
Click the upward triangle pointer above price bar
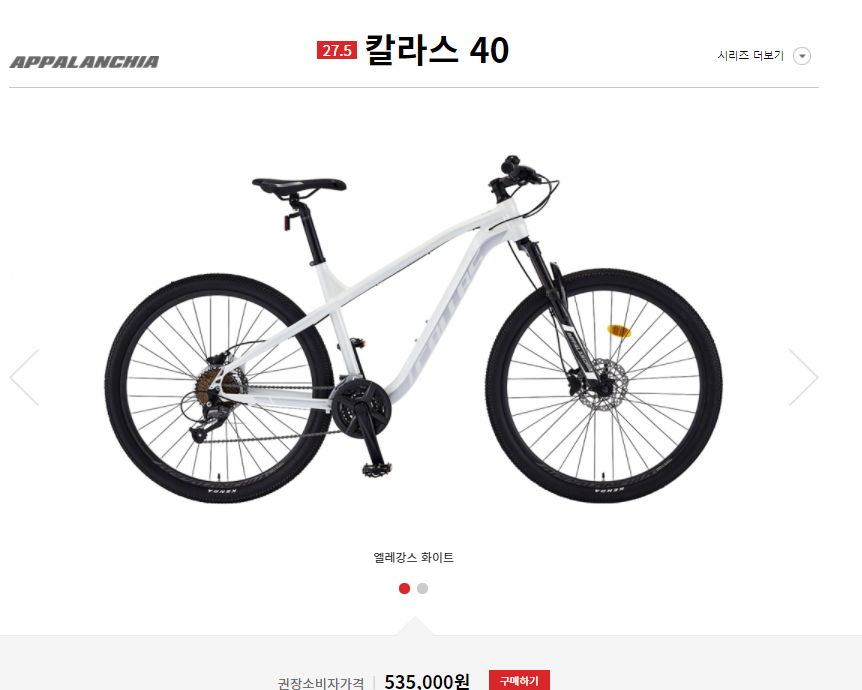click(x=415, y=626)
